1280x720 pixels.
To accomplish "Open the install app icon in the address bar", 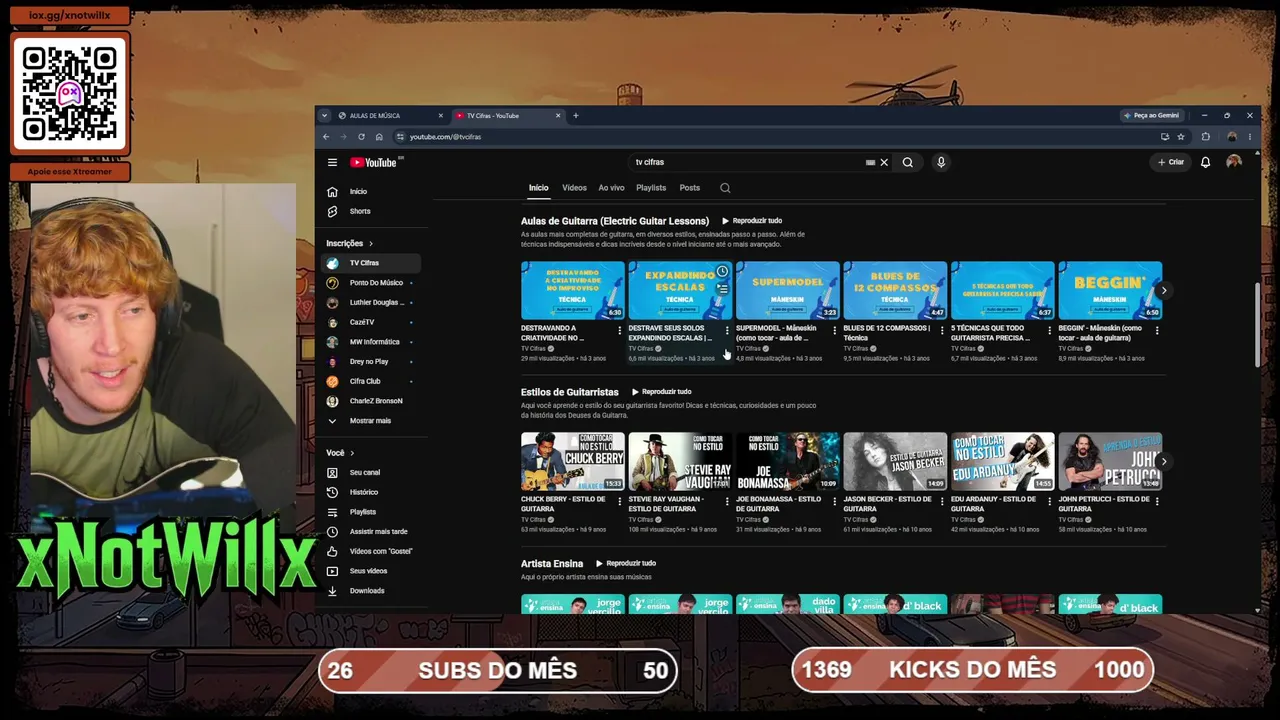I will (1165, 137).
